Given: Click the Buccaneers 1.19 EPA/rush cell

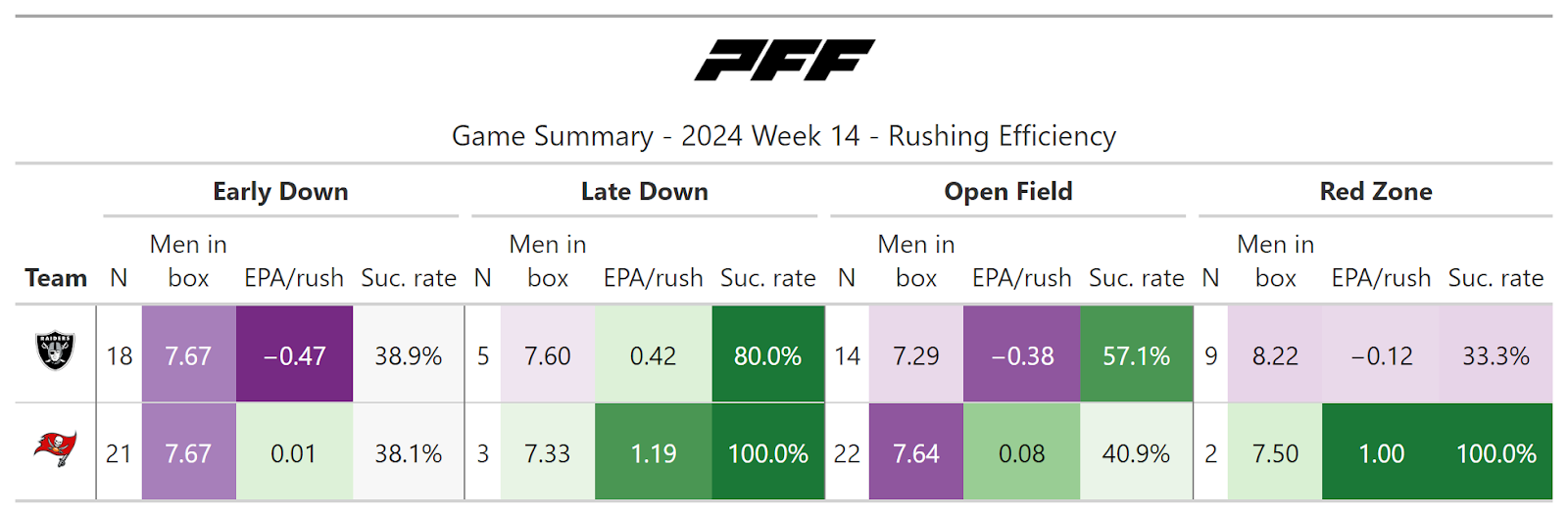Looking at the screenshot, I should pyautogui.click(x=653, y=453).
